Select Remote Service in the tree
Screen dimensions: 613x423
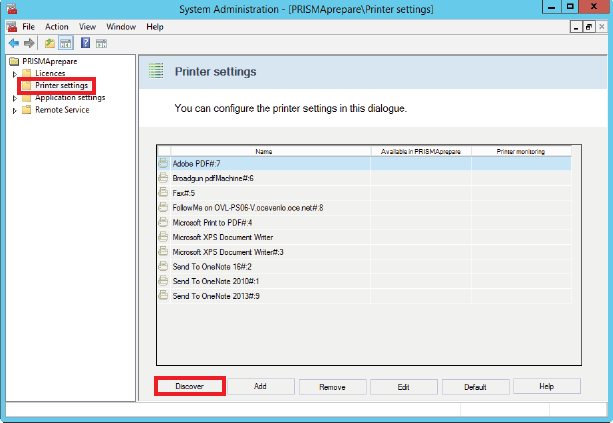pyautogui.click(x=62, y=110)
